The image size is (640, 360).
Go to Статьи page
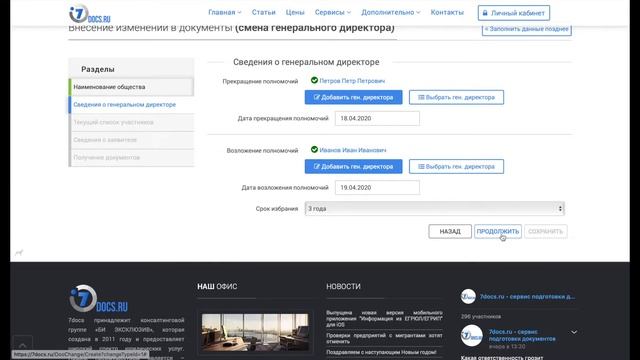pos(263,12)
